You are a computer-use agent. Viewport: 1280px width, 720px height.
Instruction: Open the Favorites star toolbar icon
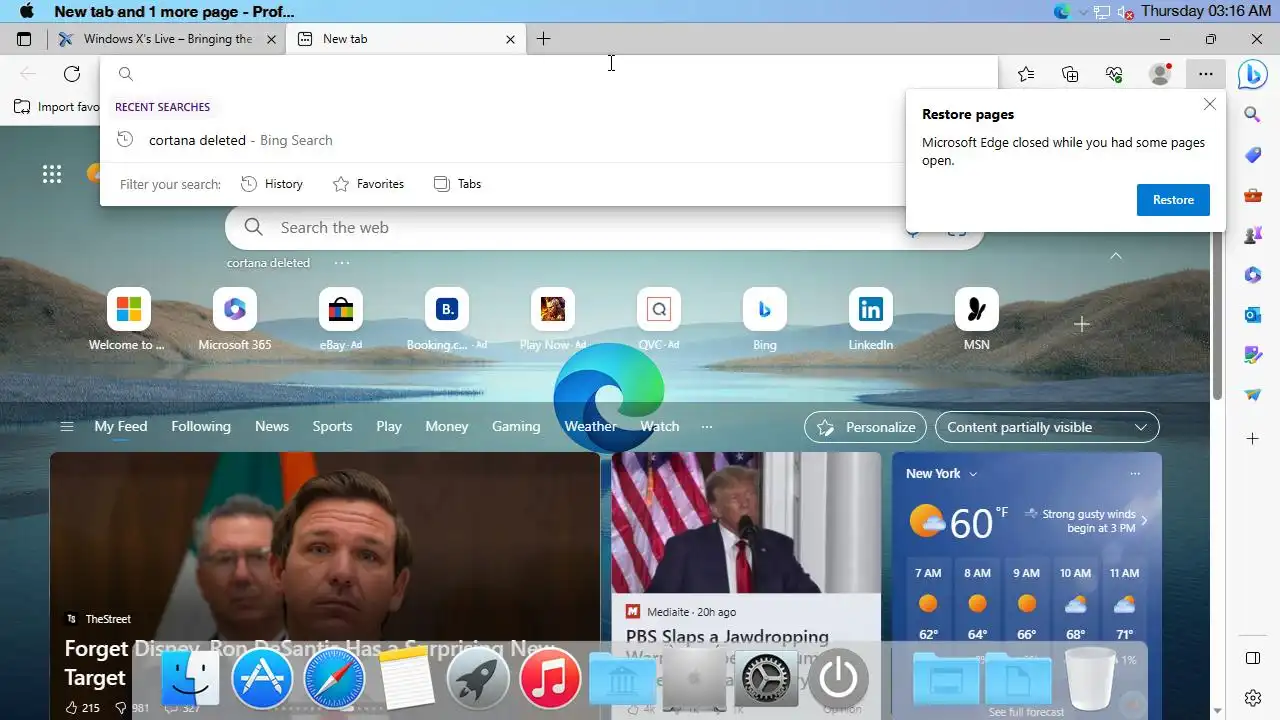pos(1026,74)
